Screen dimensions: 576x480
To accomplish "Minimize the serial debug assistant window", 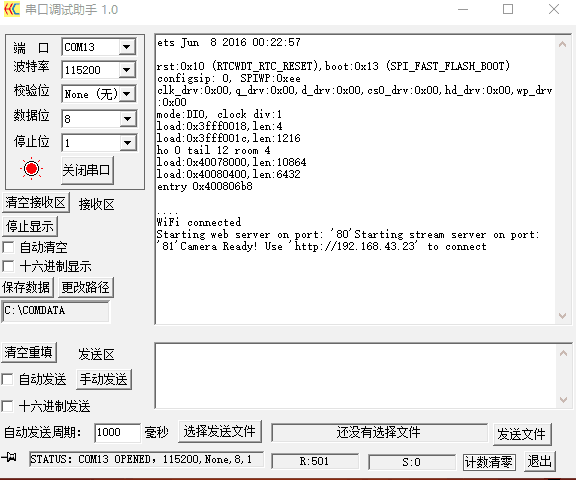I will pyautogui.click(x=463, y=9).
